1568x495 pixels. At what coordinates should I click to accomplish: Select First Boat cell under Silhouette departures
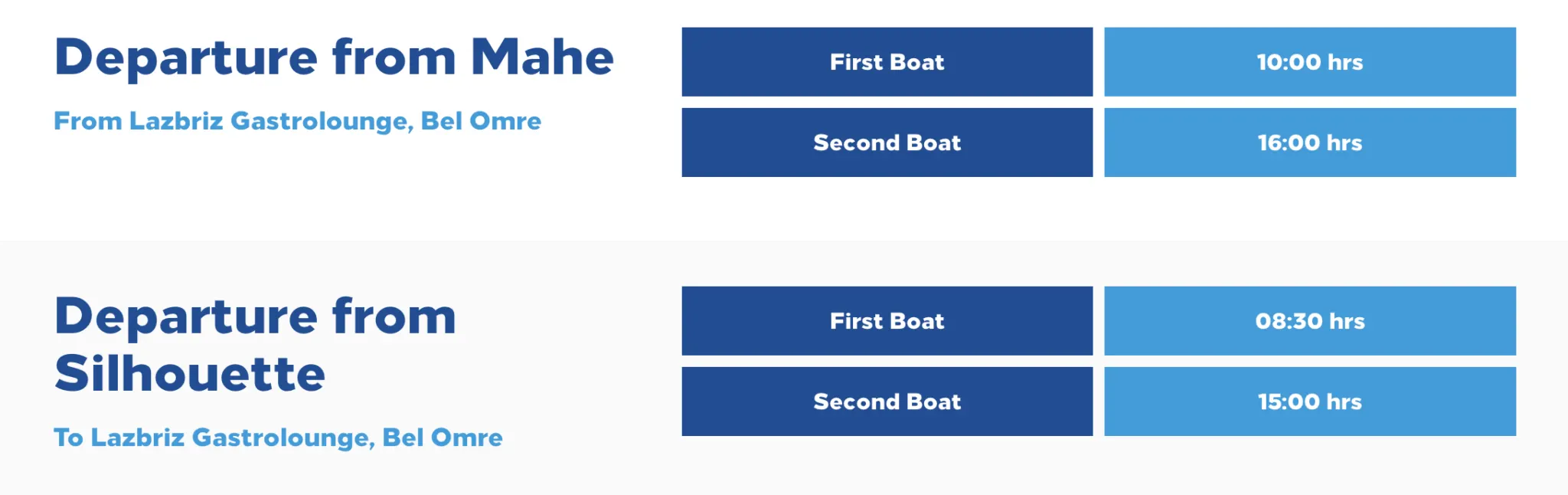(x=887, y=321)
